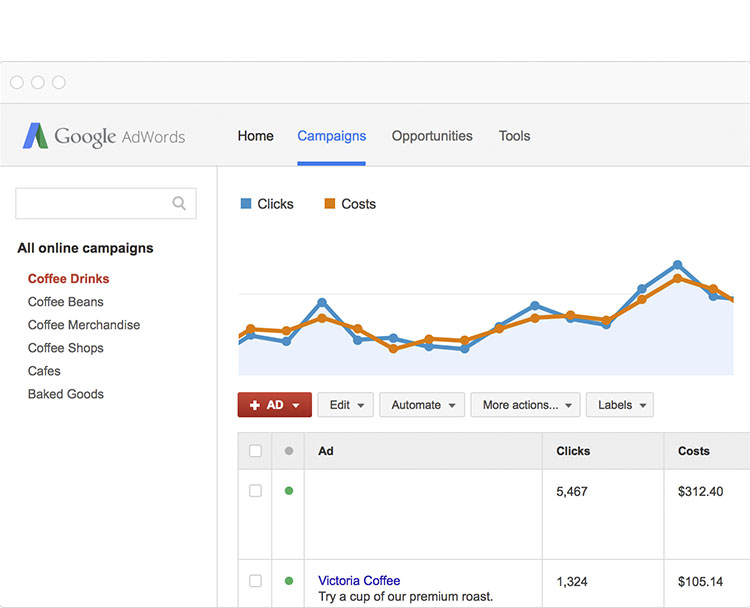Open the More actions dropdown

point(525,405)
